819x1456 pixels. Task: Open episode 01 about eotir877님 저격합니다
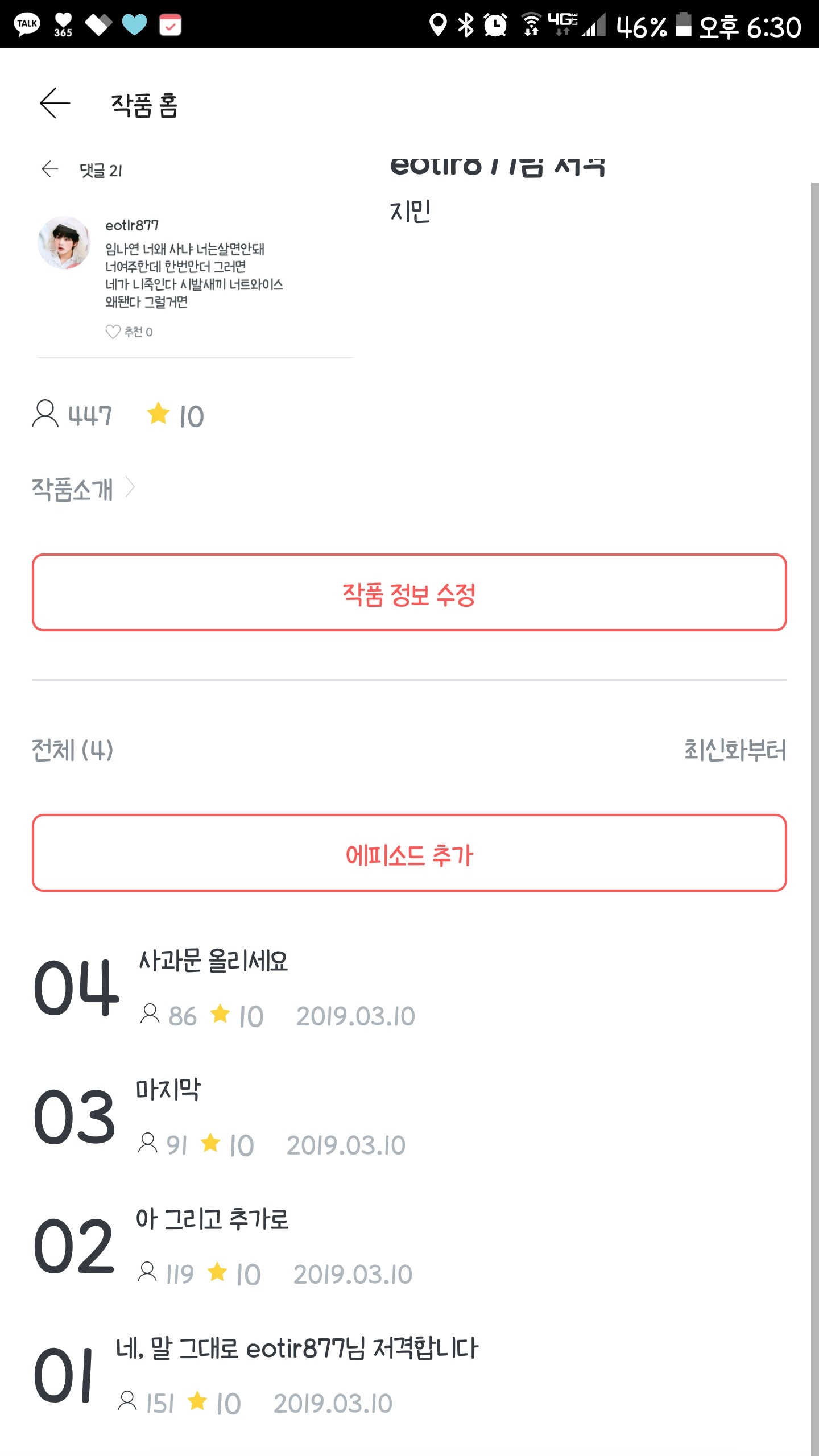pos(297,1349)
